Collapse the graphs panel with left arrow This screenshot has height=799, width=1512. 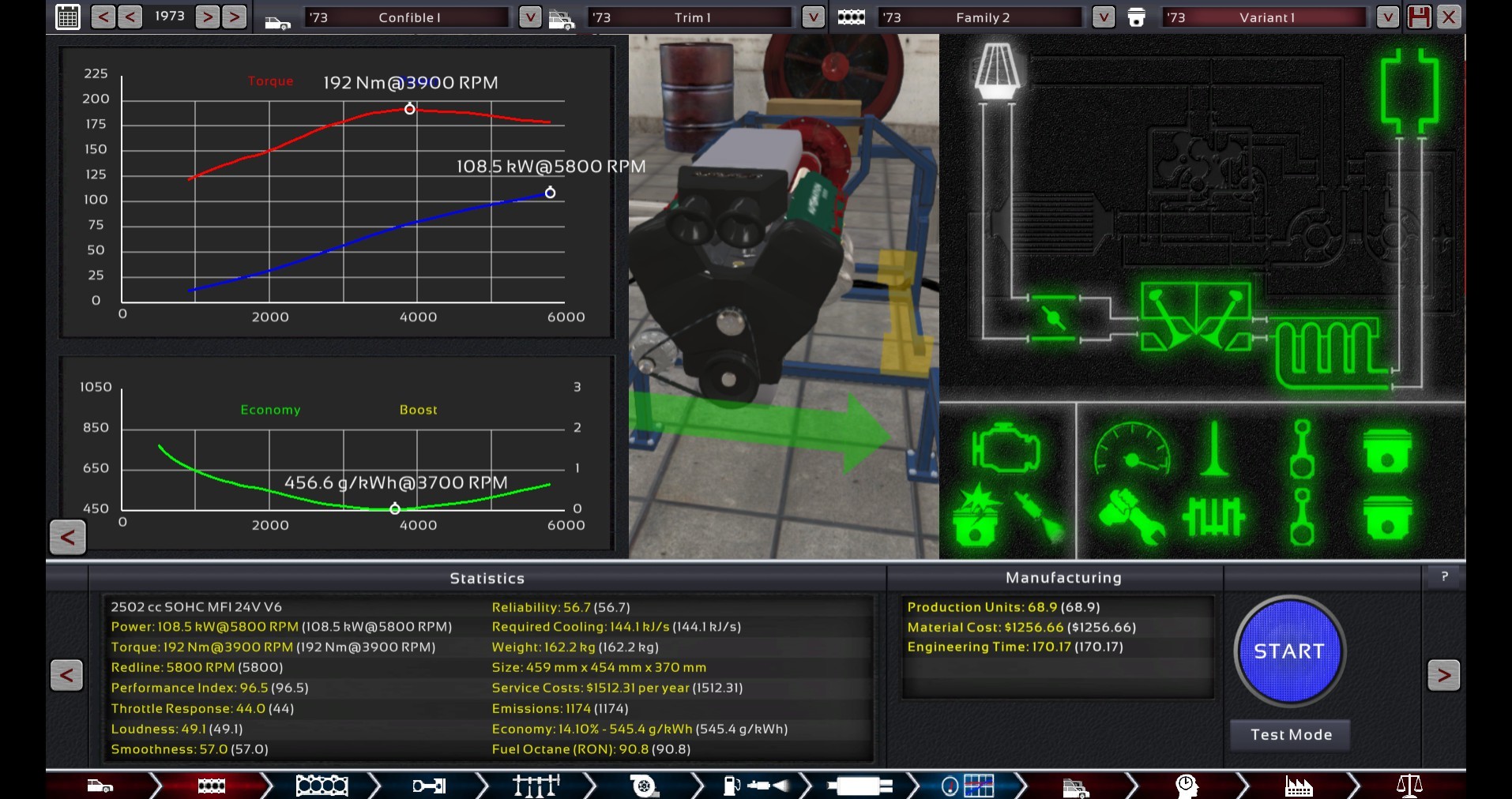click(x=68, y=538)
